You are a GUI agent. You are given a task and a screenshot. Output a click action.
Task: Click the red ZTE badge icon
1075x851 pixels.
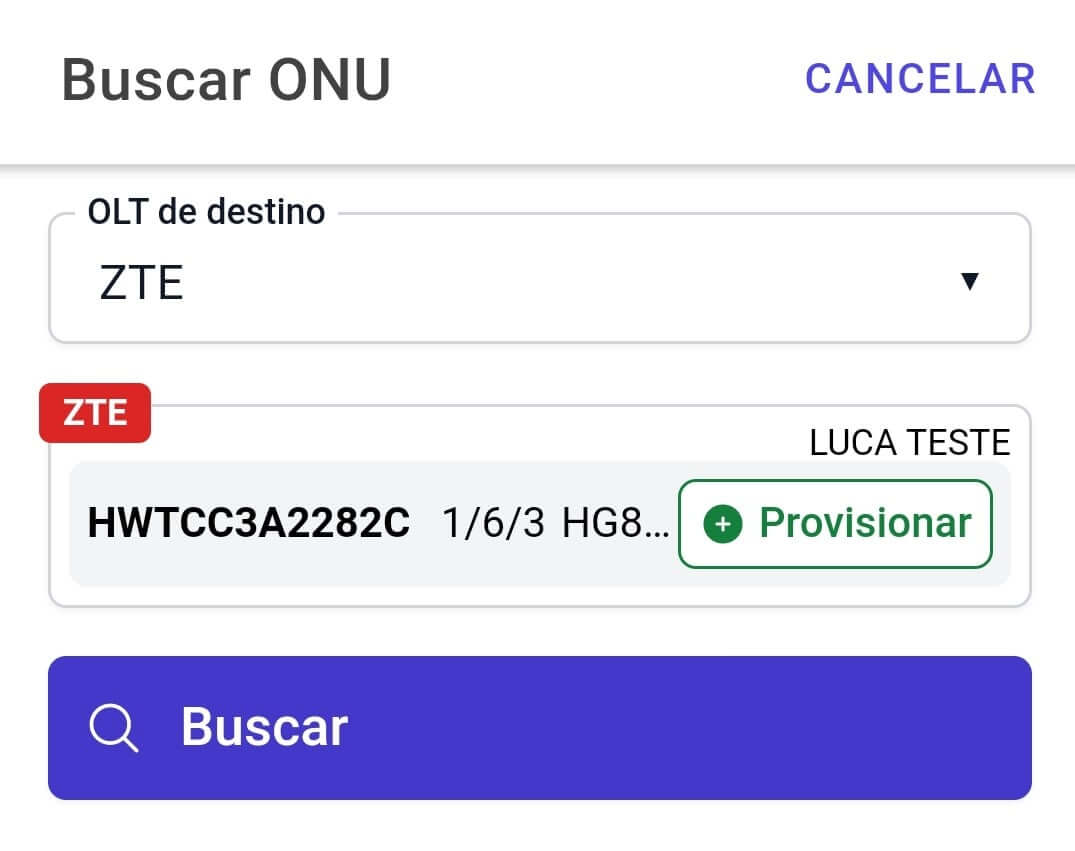pyautogui.click(x=95, y=412)
